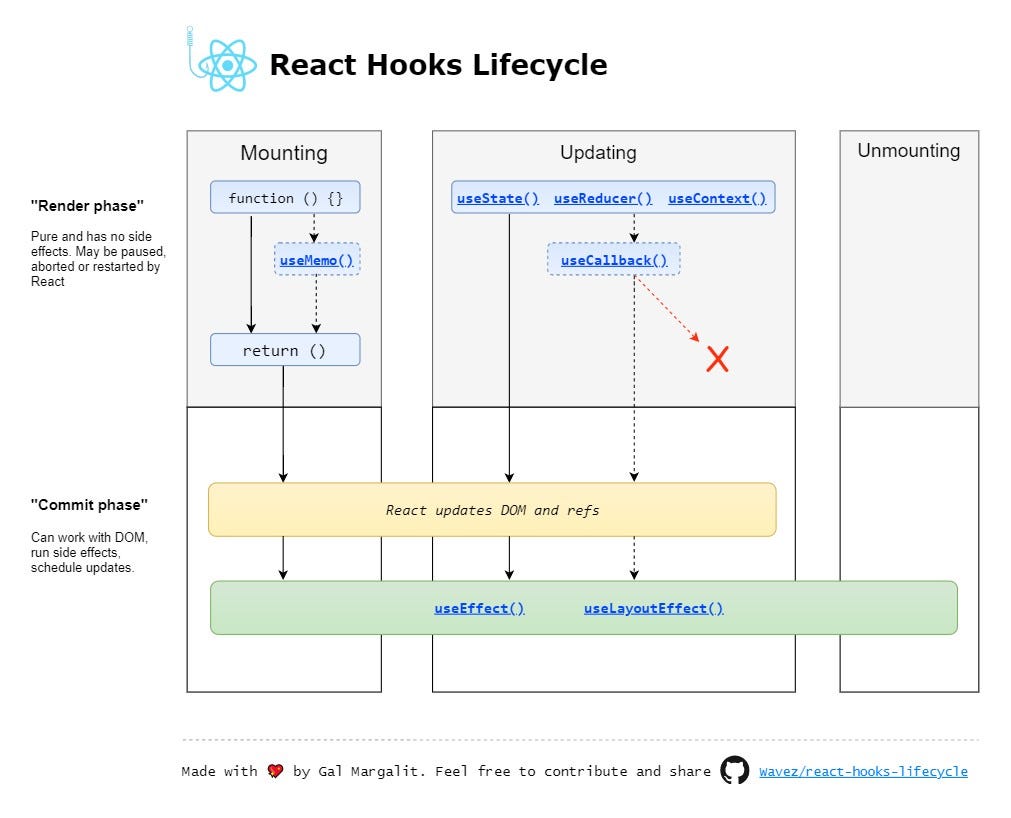Click the "Pure and has no side effects" description
1011x818 pixels.
point(98,258)
